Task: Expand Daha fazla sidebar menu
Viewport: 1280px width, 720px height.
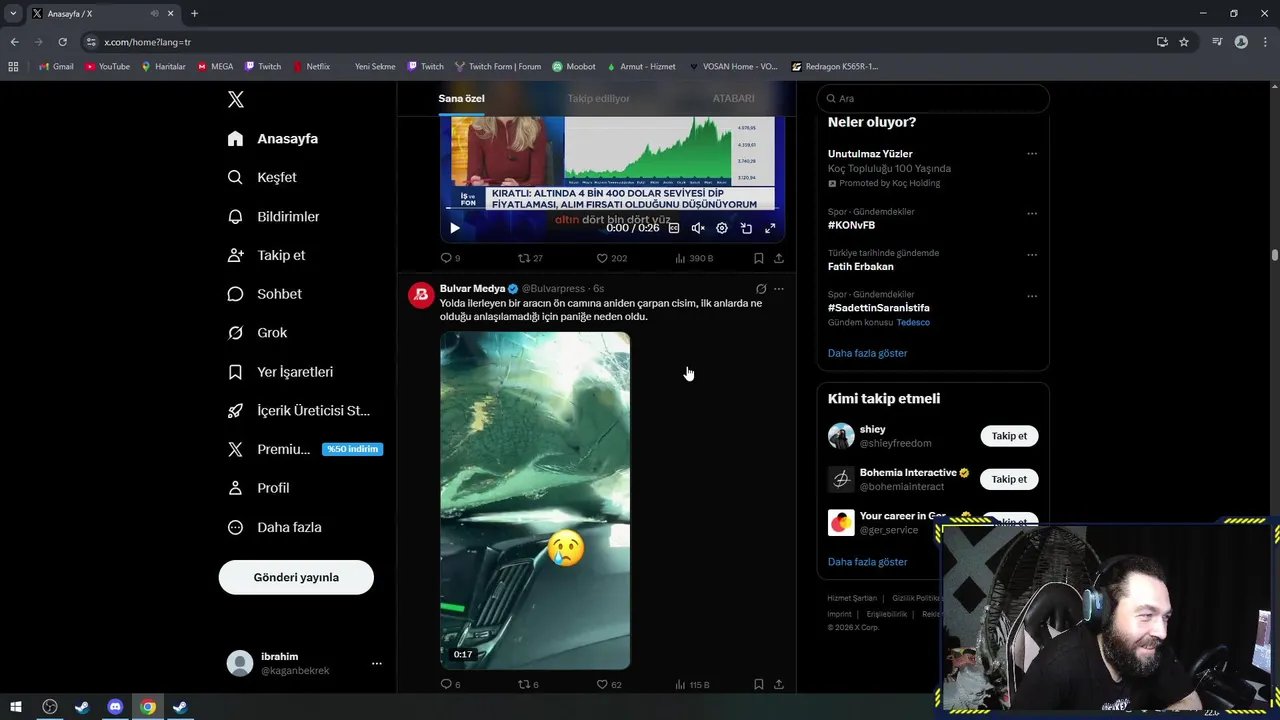Action: (x=274, y=527)
